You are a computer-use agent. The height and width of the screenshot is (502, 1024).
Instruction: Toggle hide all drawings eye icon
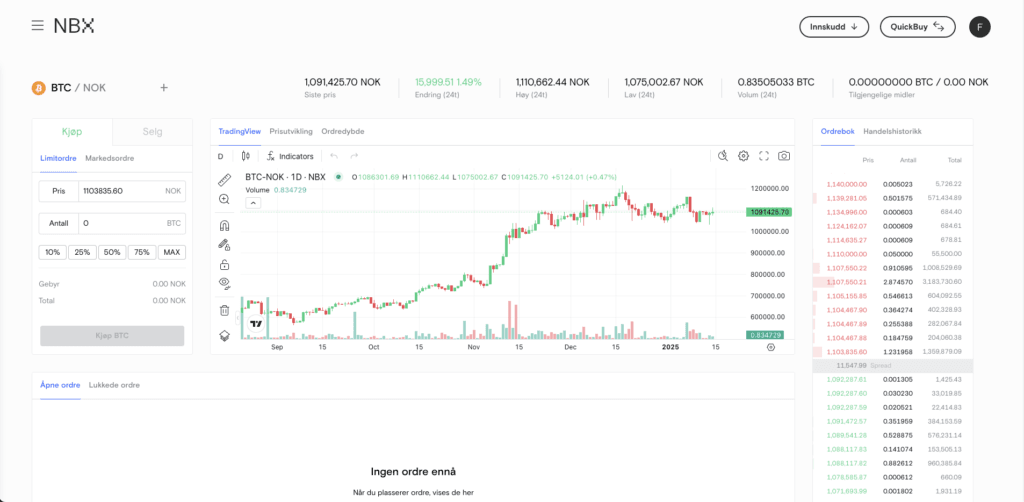224,284
